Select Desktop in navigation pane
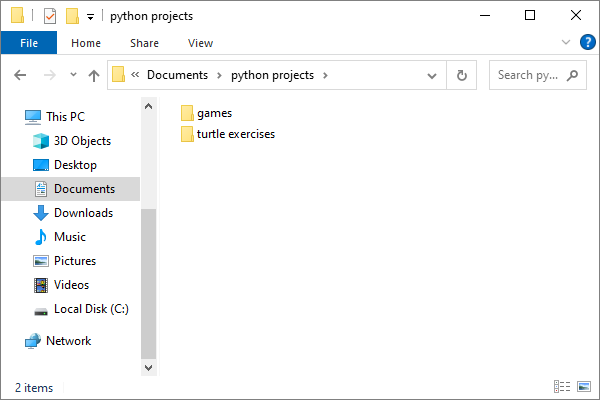Viewport: 600px width, 400px height. 75,165
